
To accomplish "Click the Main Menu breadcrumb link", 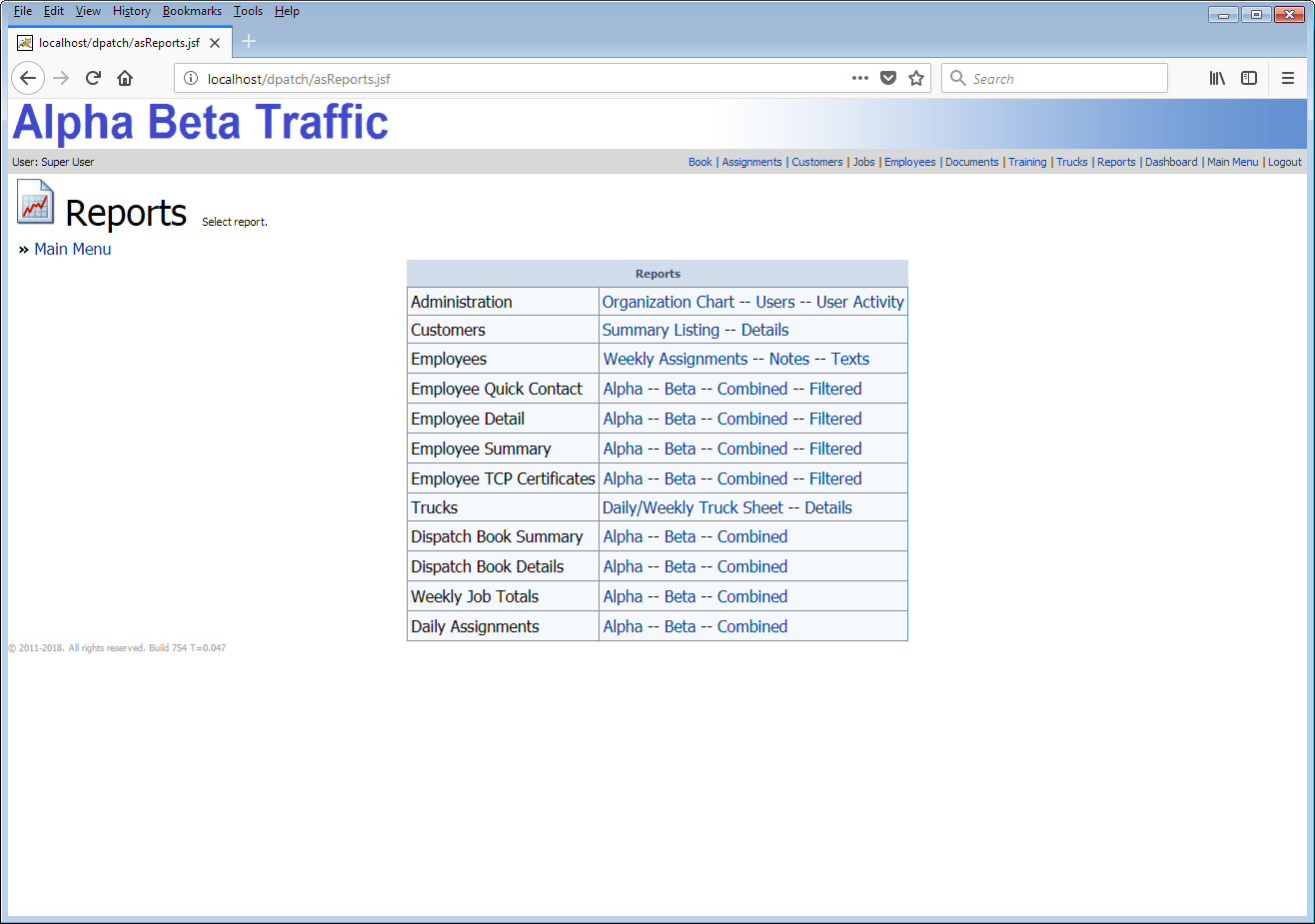I will pos(73,249).
